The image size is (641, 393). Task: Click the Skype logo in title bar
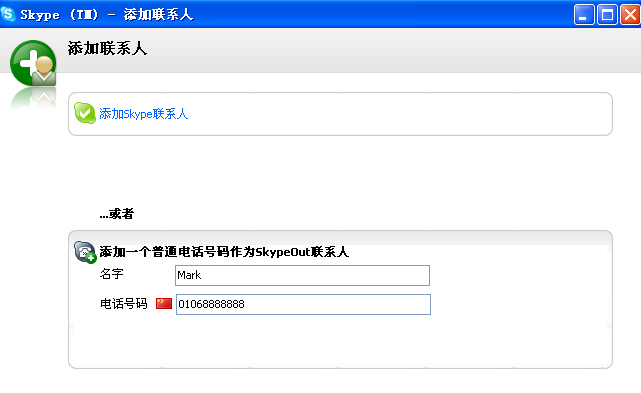[8, 14]
